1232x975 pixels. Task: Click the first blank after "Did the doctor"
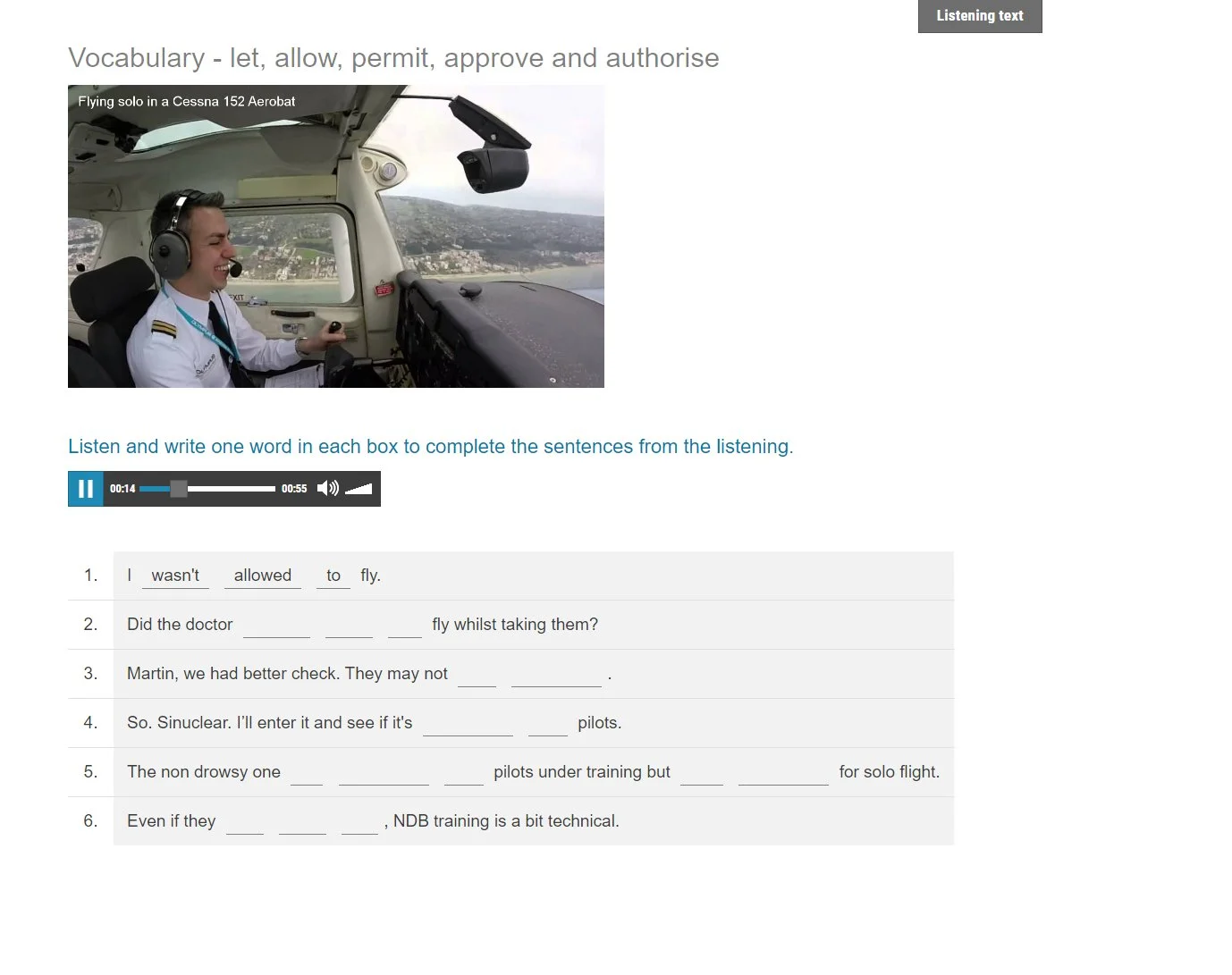[276, 625]
